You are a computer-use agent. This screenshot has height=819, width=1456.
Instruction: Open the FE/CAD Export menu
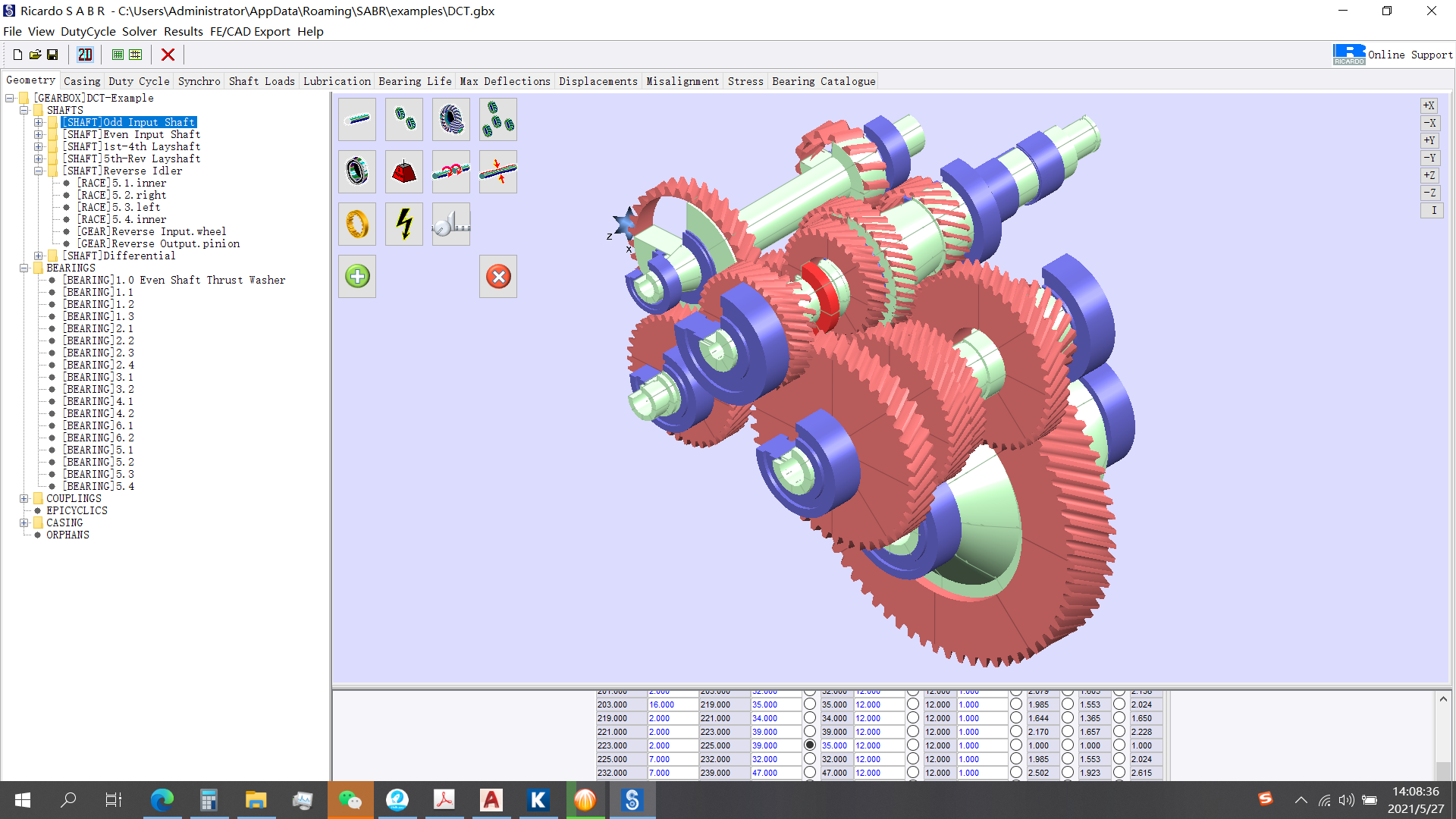tap(250, 31)
